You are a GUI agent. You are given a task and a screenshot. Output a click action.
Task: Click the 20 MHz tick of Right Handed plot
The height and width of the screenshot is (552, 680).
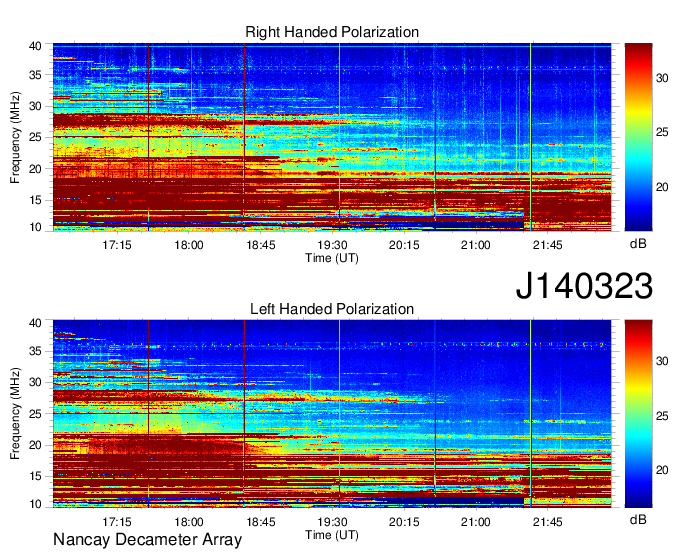tap(35, 169)
